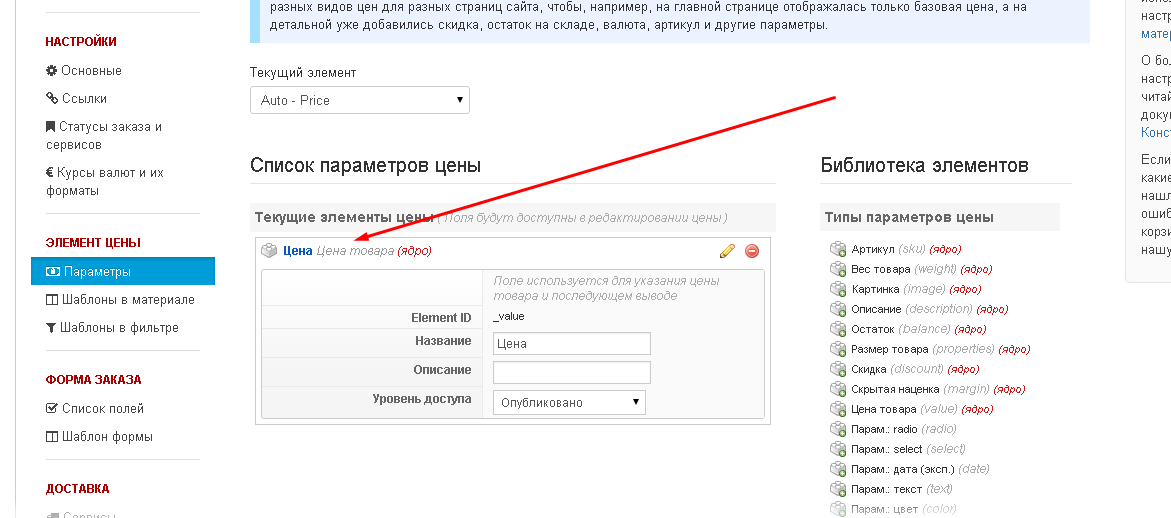Open the Текущий элемент dropdown
Viewport: 1171px width, 518px height.
coord(360,100)
